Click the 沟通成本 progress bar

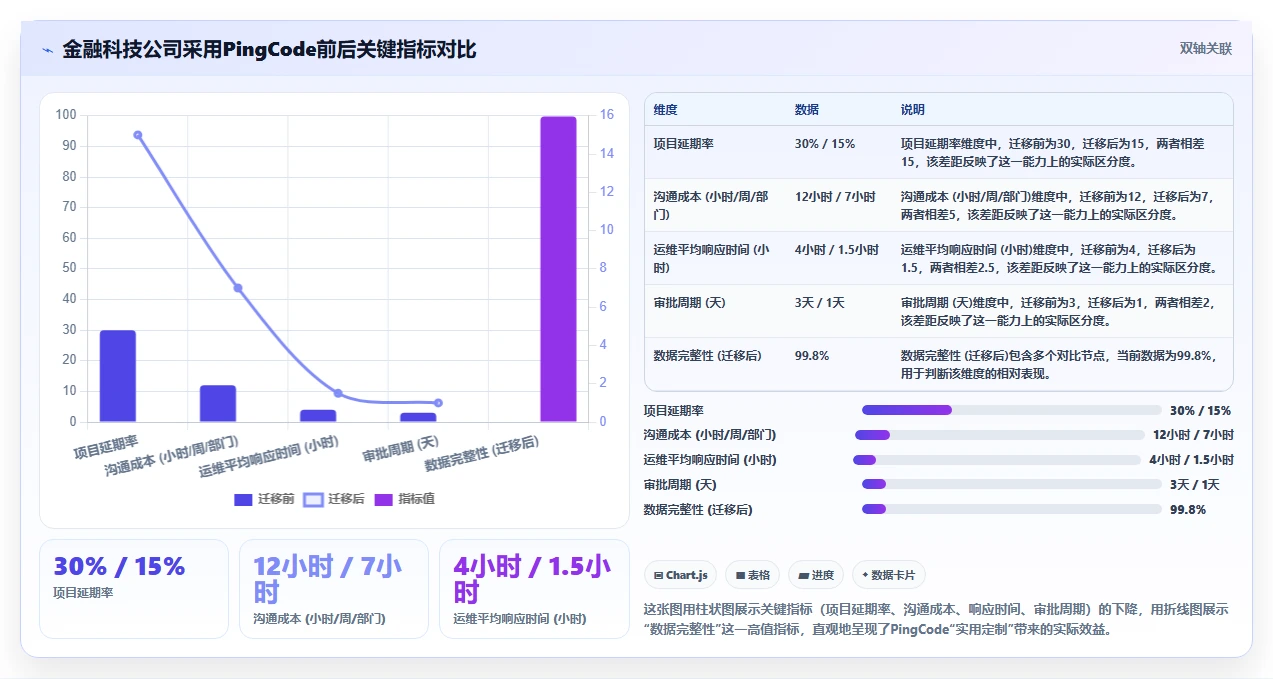[x=1000, y=435]
